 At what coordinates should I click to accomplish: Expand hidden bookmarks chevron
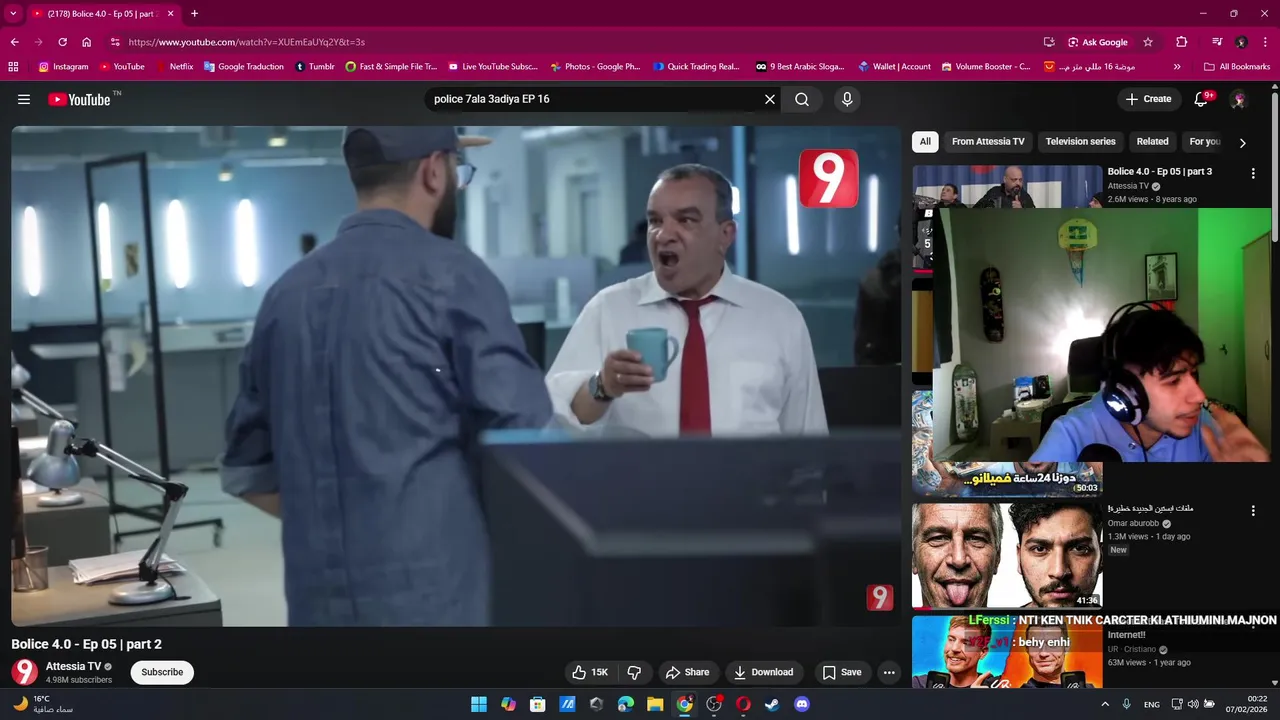(1177, 67)
